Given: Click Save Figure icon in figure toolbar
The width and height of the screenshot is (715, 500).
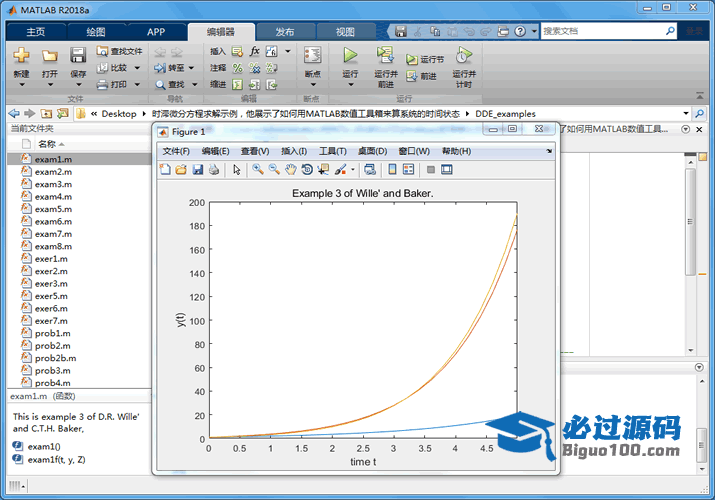Looking at the screenshot, I should pos(197,170).
